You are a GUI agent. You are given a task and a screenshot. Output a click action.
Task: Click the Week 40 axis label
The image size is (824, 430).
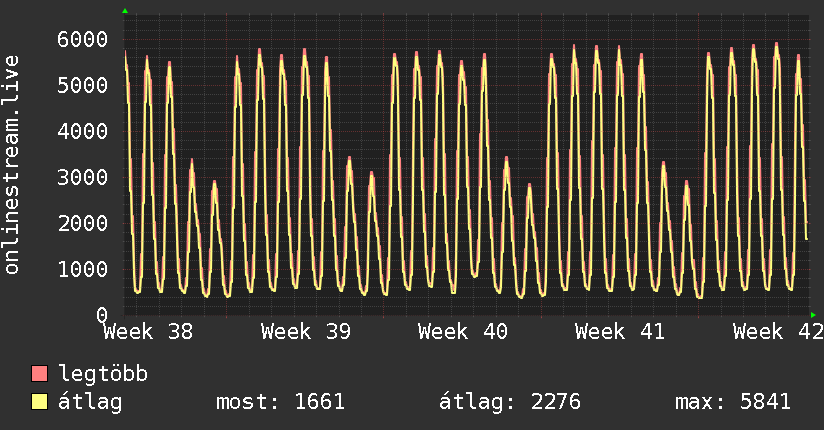click(x=463, y=332)
